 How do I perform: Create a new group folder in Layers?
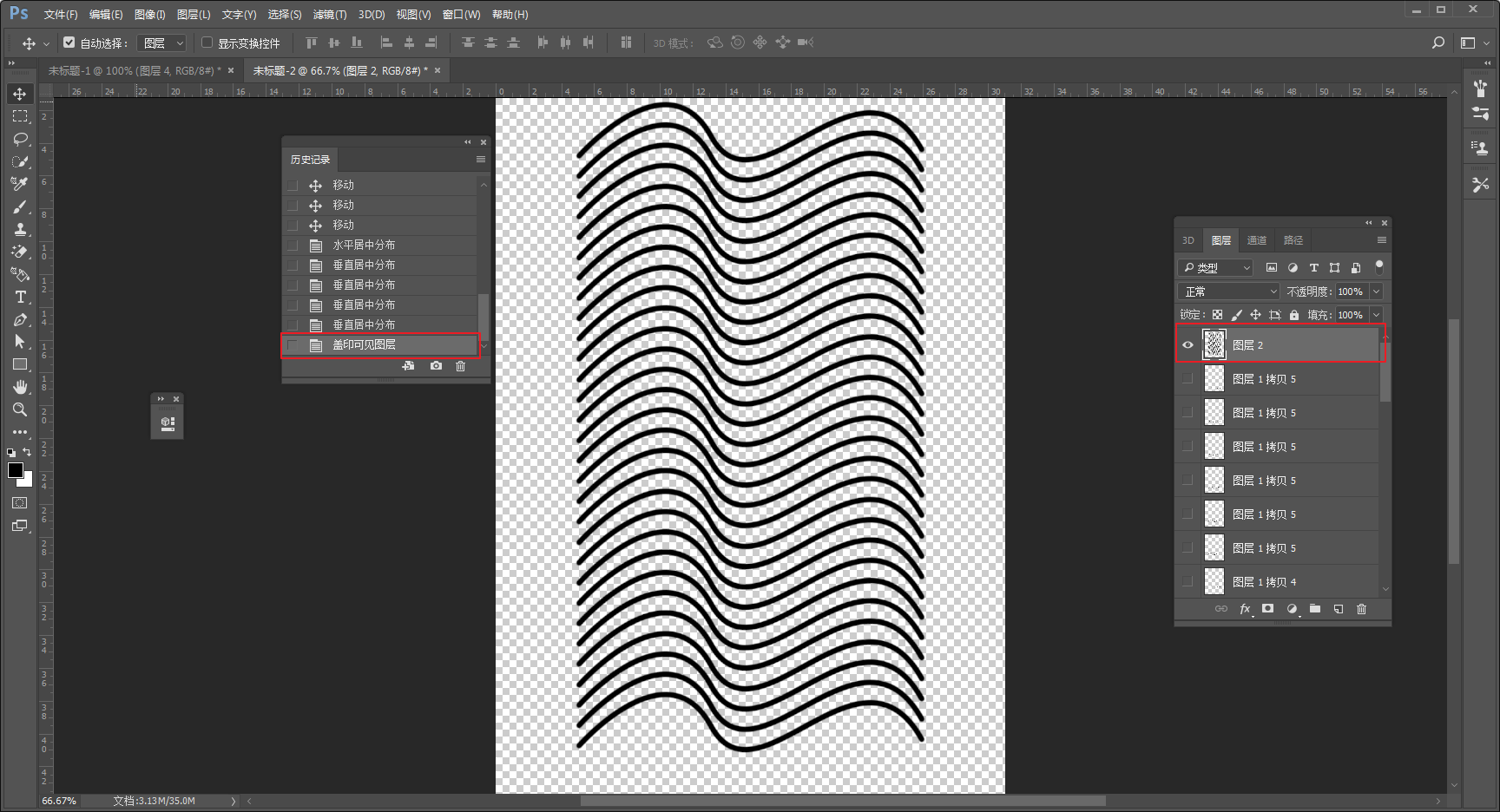pyautogui.click(x=1315, y=609)
